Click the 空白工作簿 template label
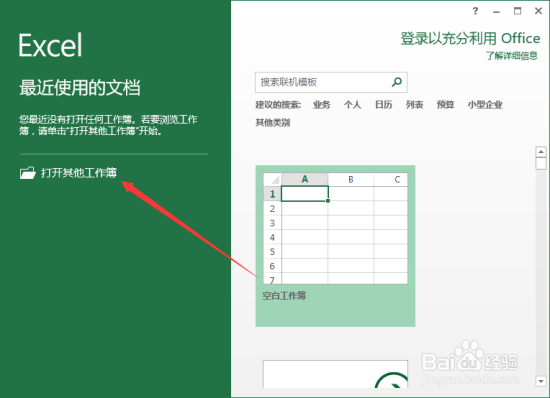Viewport: 550px width, 398px height. pyautogui.click(x=284, y=296)
